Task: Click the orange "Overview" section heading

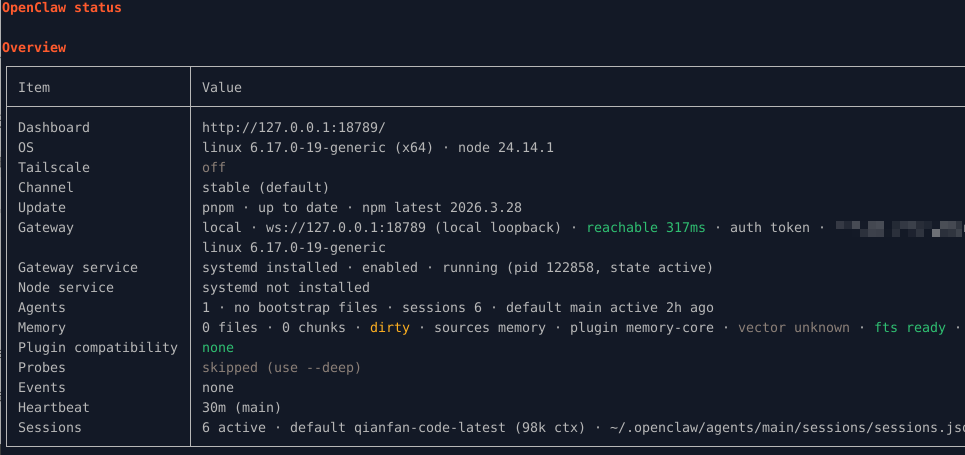Action: point(34,47)
